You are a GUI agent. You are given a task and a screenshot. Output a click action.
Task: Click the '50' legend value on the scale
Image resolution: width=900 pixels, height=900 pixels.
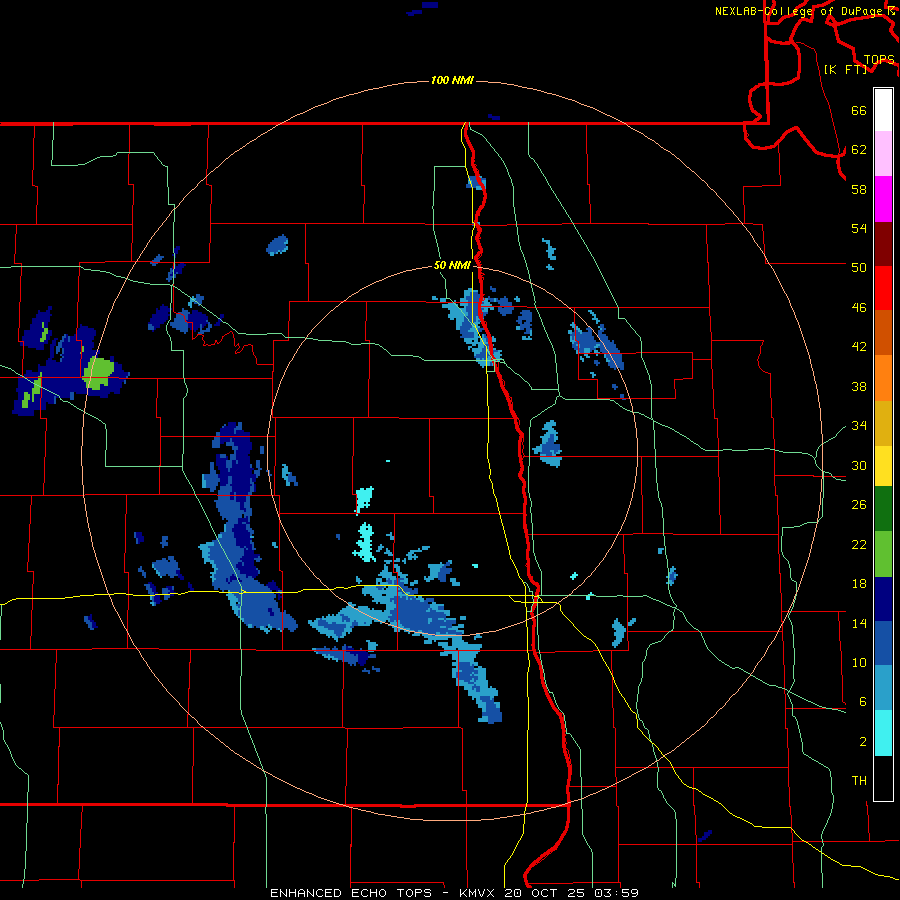(x=859, y=267)
